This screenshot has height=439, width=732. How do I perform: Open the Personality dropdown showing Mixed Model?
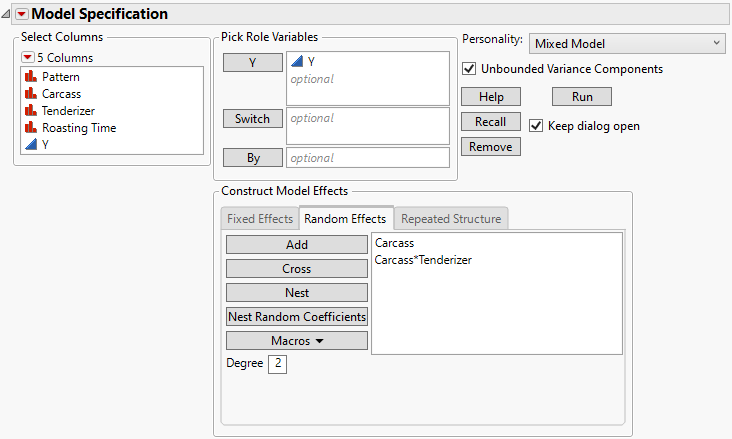[627, 44]
